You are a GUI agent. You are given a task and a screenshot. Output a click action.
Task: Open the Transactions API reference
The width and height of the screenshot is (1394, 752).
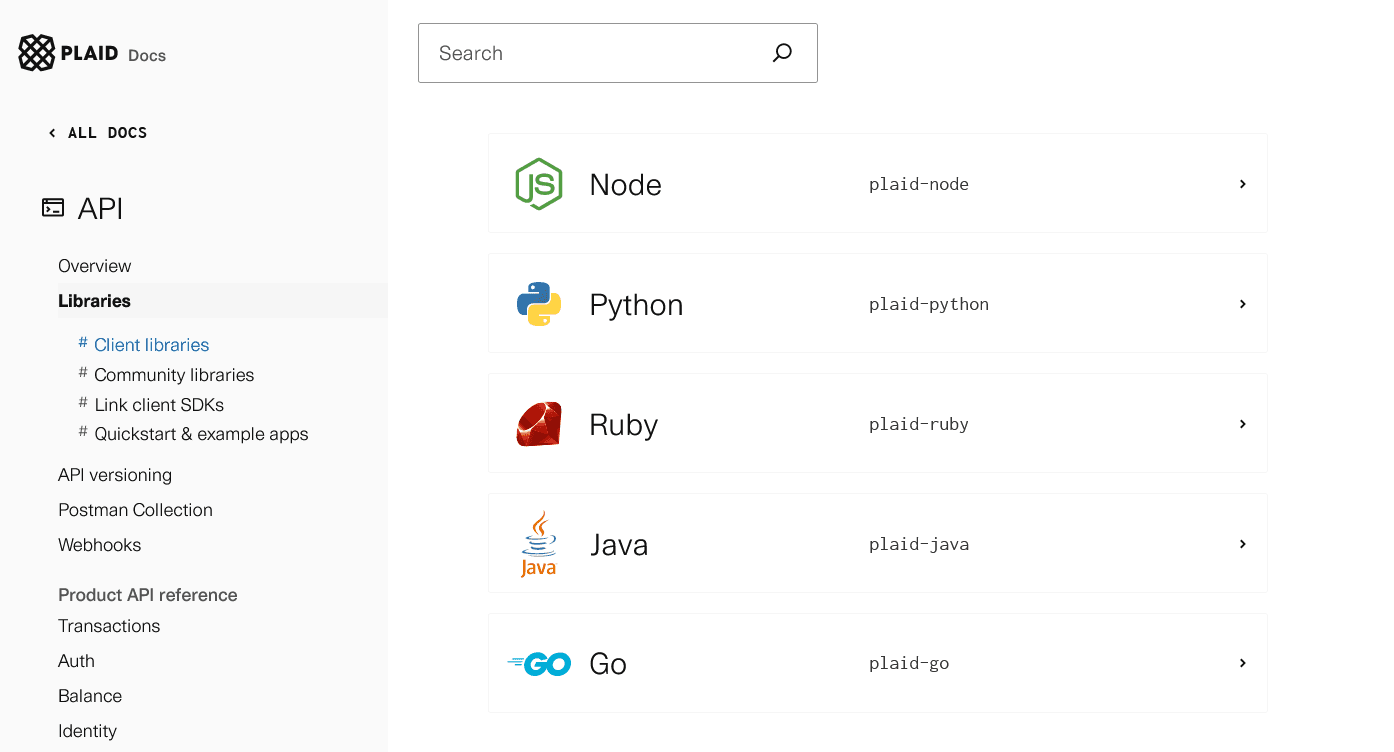[x=109, y=625]
